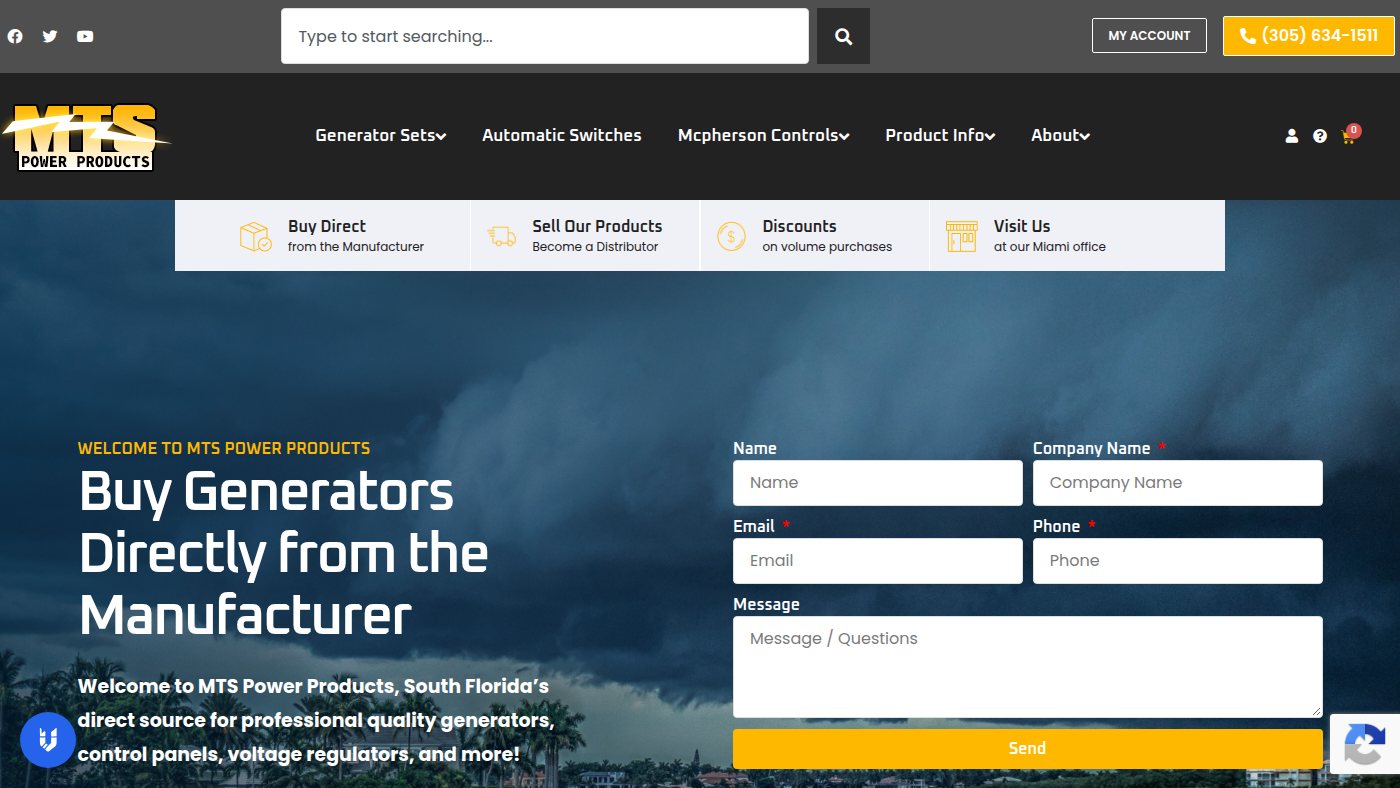Open the Facebook social icon
This screenshot has width=1400, height=788.
click(15, 36)
